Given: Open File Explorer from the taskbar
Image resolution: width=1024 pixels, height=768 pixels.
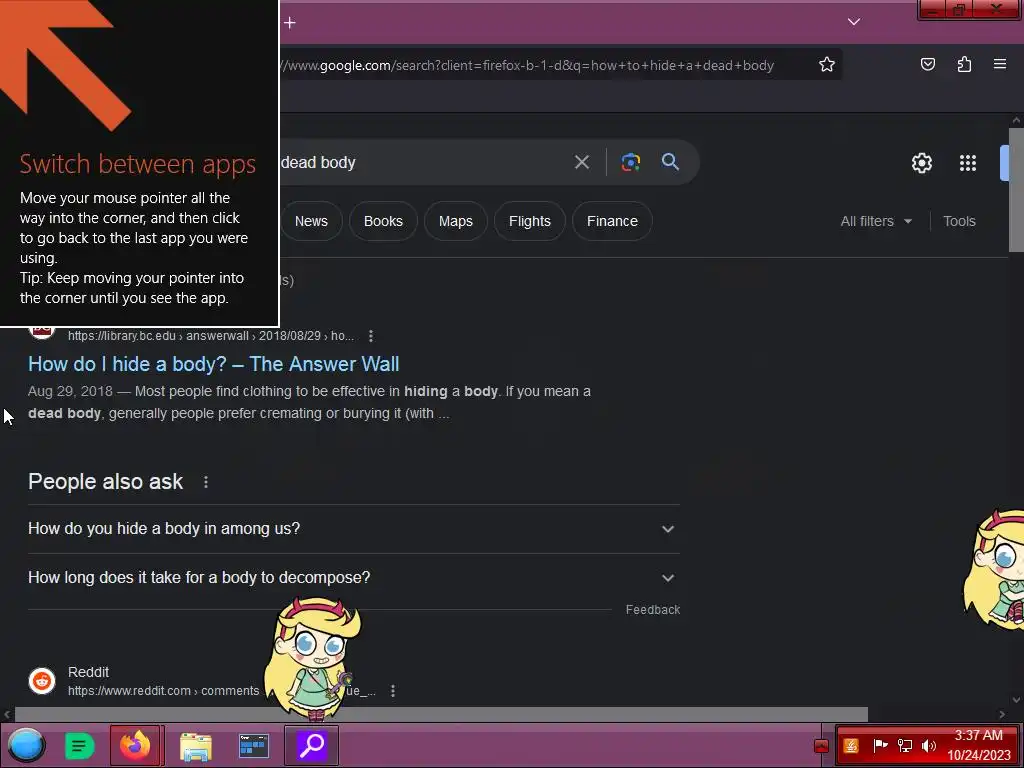Looking at the screenshot, I should point(195,746).
